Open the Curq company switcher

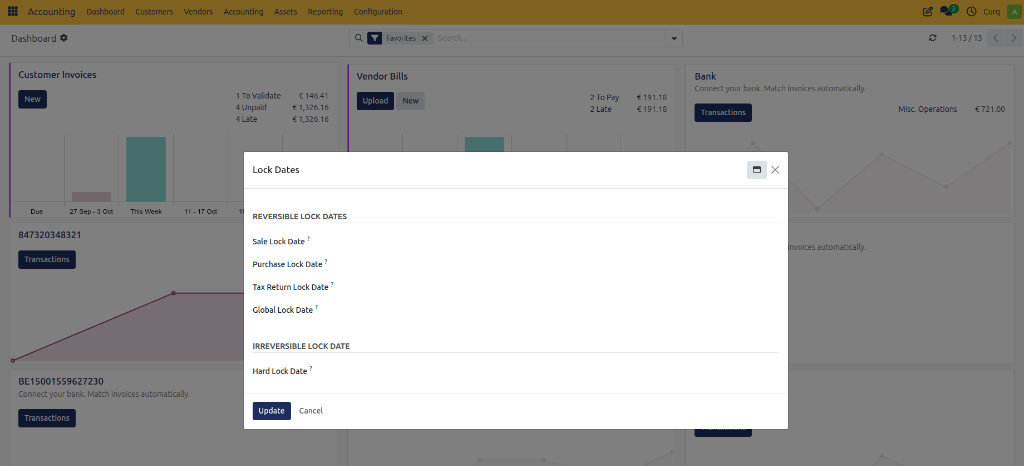pyautogui.click(x=991, y=12)
